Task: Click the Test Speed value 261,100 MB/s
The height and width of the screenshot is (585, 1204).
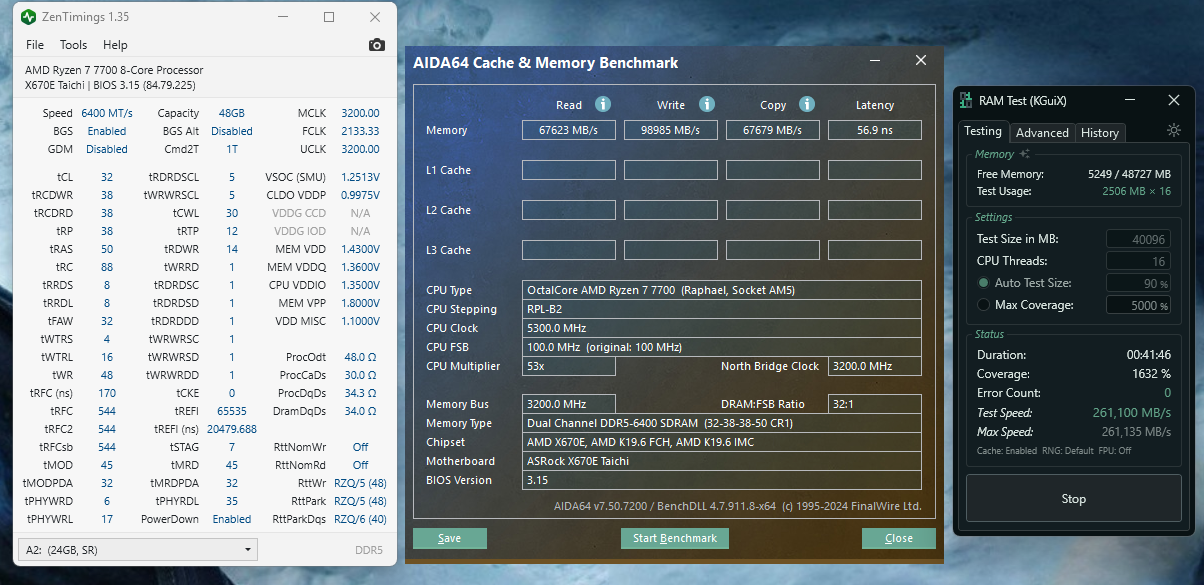Action: (x=1132, y=413)
